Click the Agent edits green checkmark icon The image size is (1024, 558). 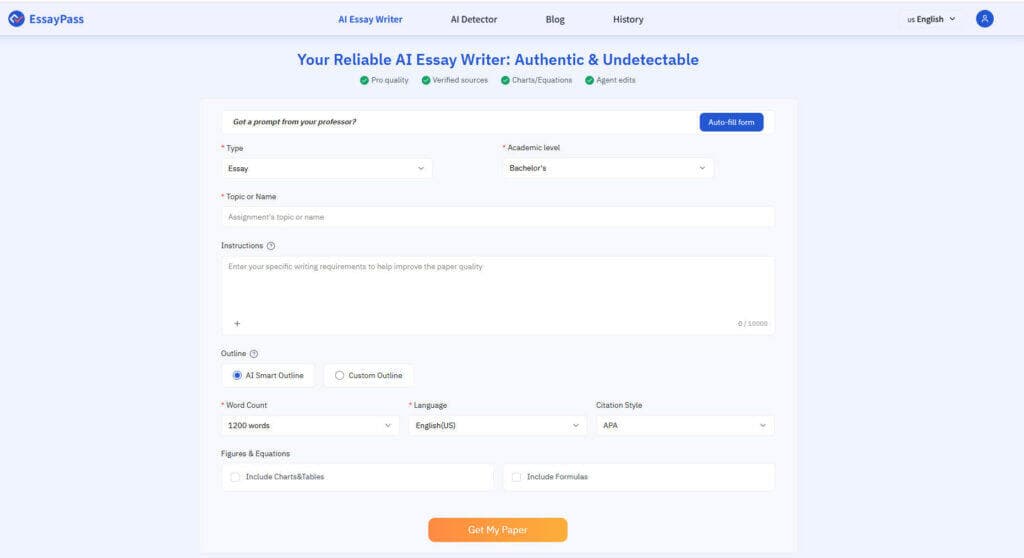[589, 80]
